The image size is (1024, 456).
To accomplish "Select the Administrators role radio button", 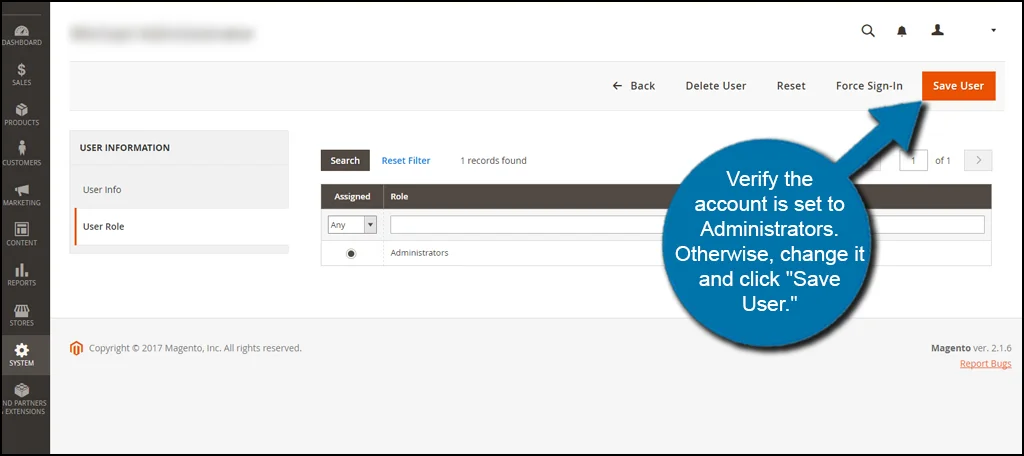I will (x=350, y=254).
